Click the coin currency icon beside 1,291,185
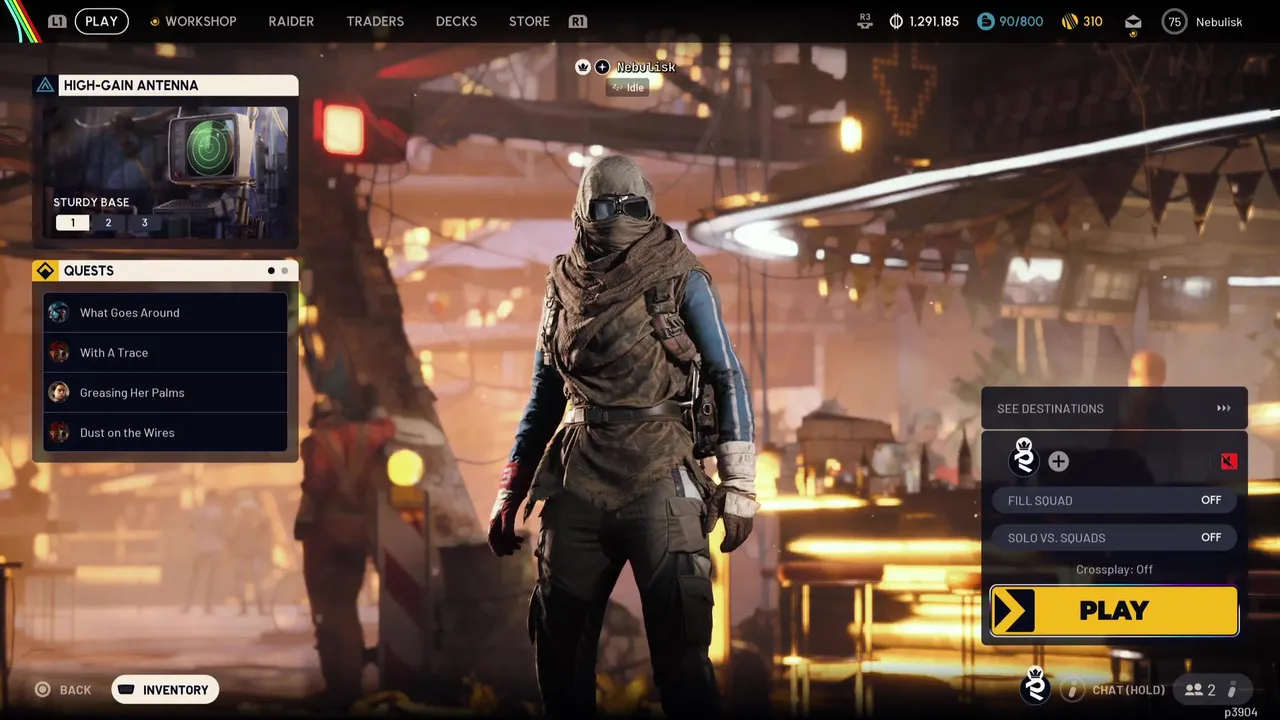The height and width of the screenshot is (720, 1280). [x=896, y=21]
